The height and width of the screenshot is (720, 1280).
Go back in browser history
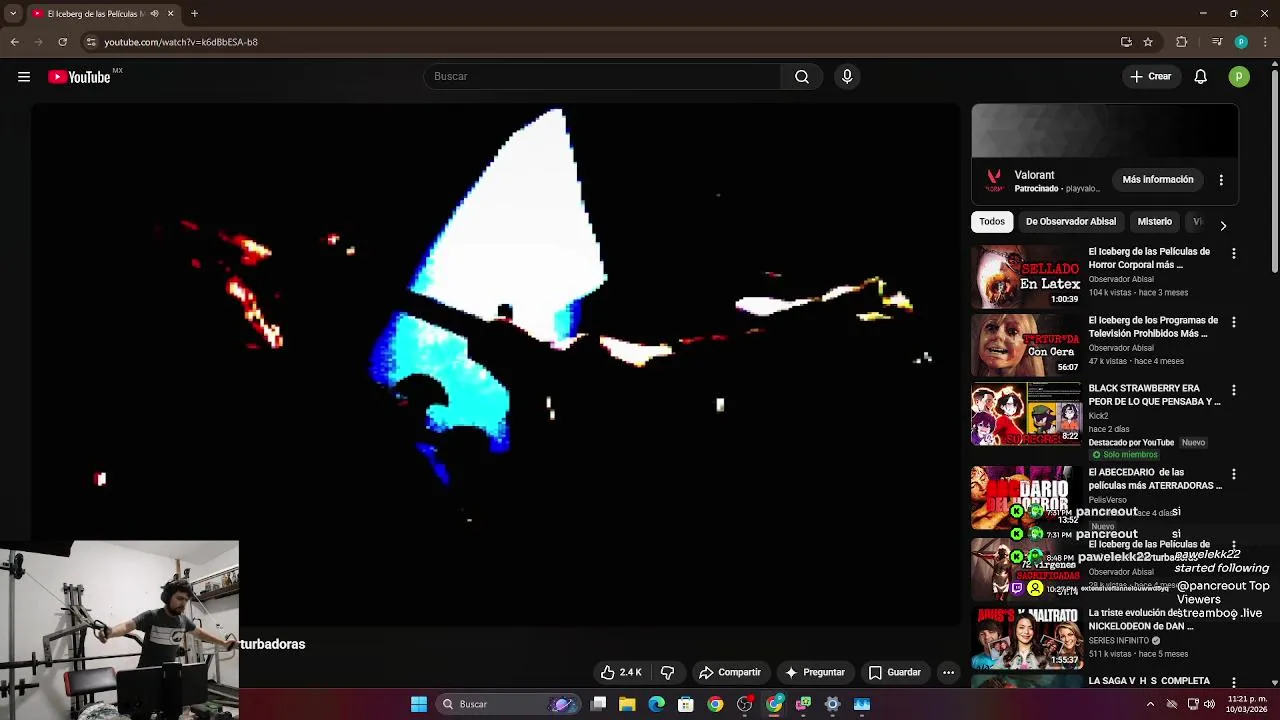(14, 42)
